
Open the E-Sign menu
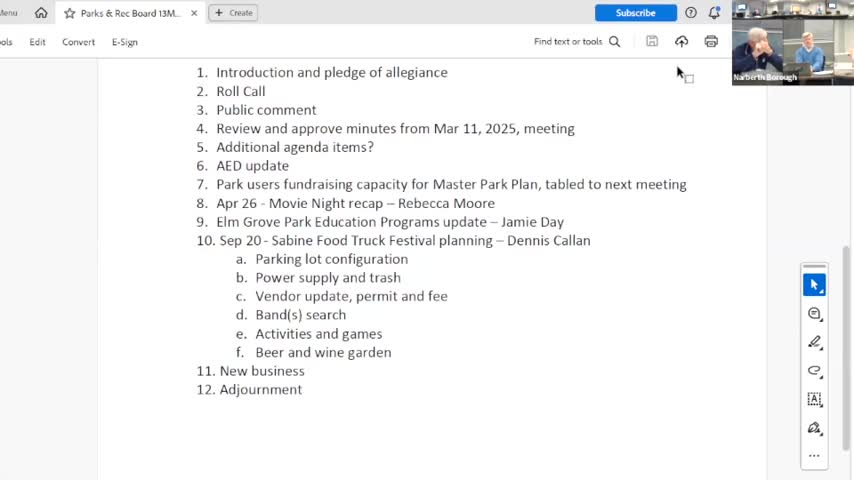[125, 42]
